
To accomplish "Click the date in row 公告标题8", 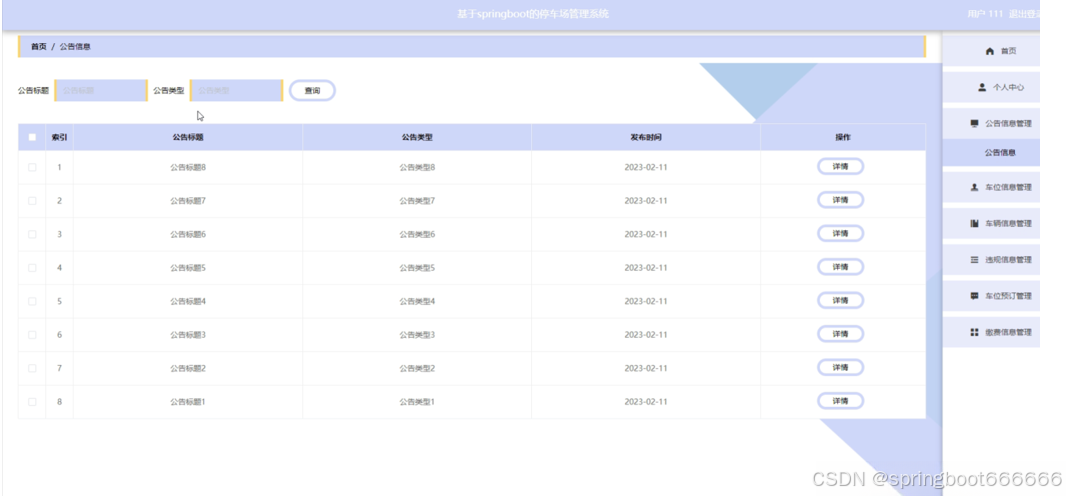I will pos(646,167).
